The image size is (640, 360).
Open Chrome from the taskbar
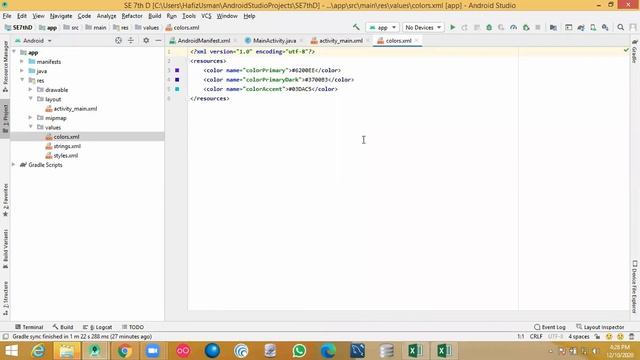click(124, 351)
